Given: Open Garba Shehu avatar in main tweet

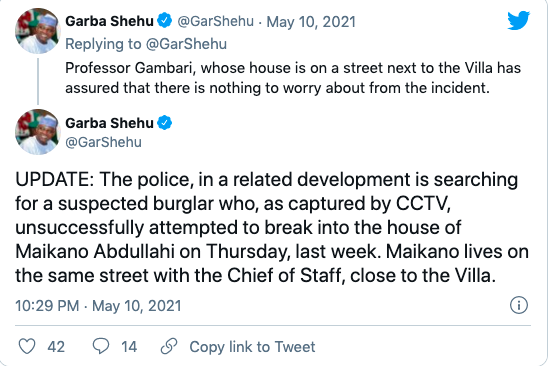Looking at the screenshot, I should [38, 132].
